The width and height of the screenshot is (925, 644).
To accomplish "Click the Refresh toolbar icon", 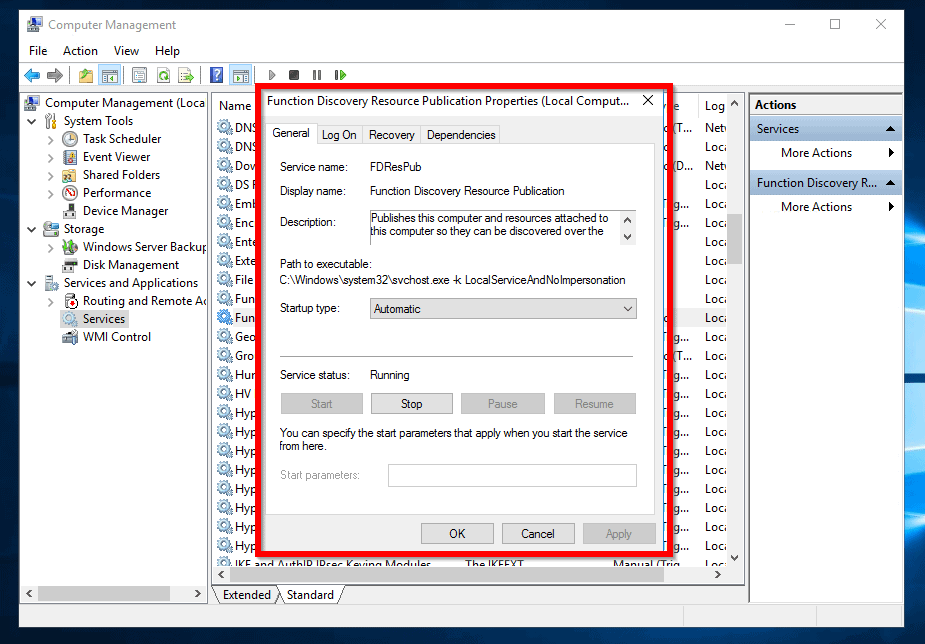I will [163, 75].
